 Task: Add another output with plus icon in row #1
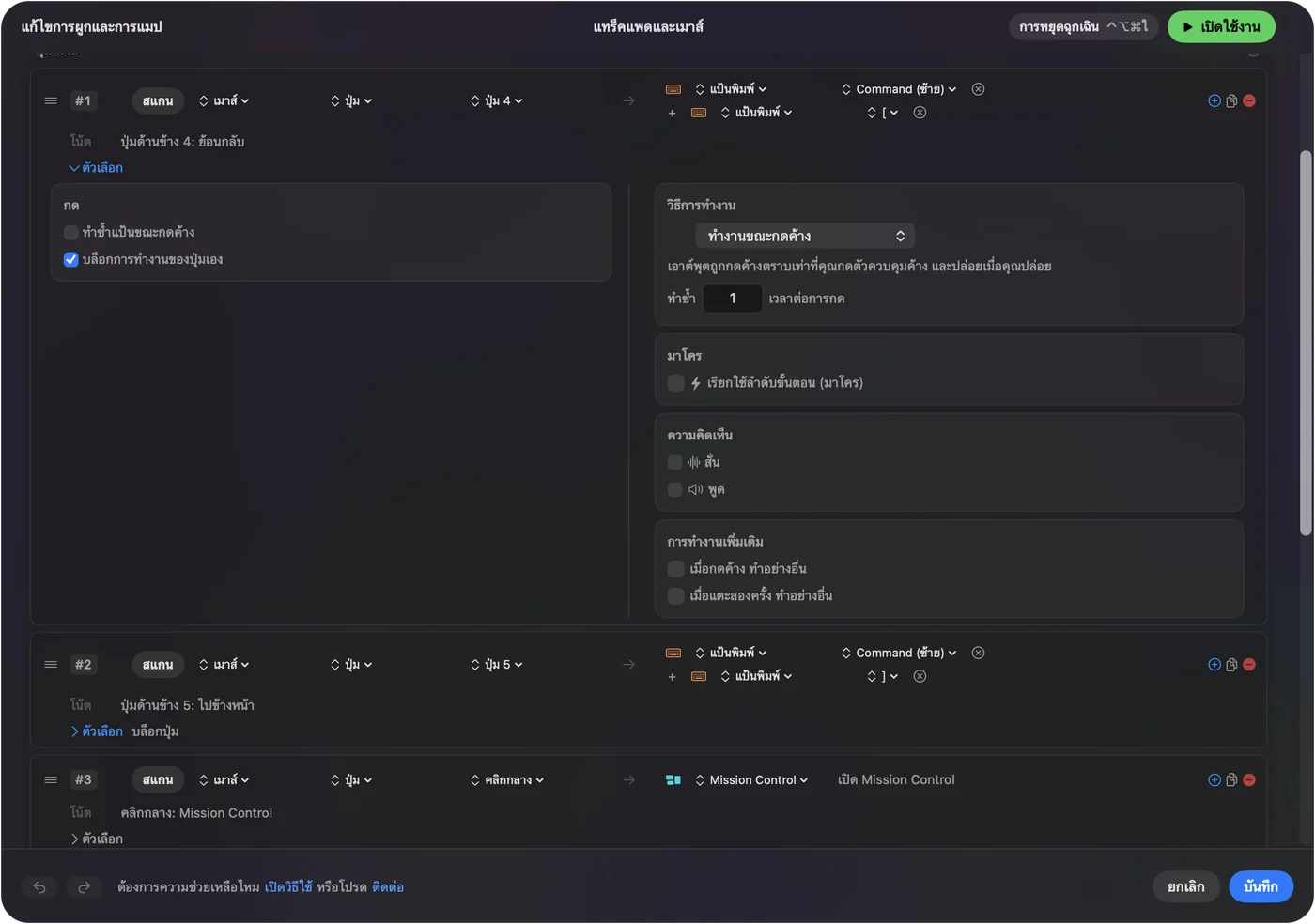(x=672, y=113)
